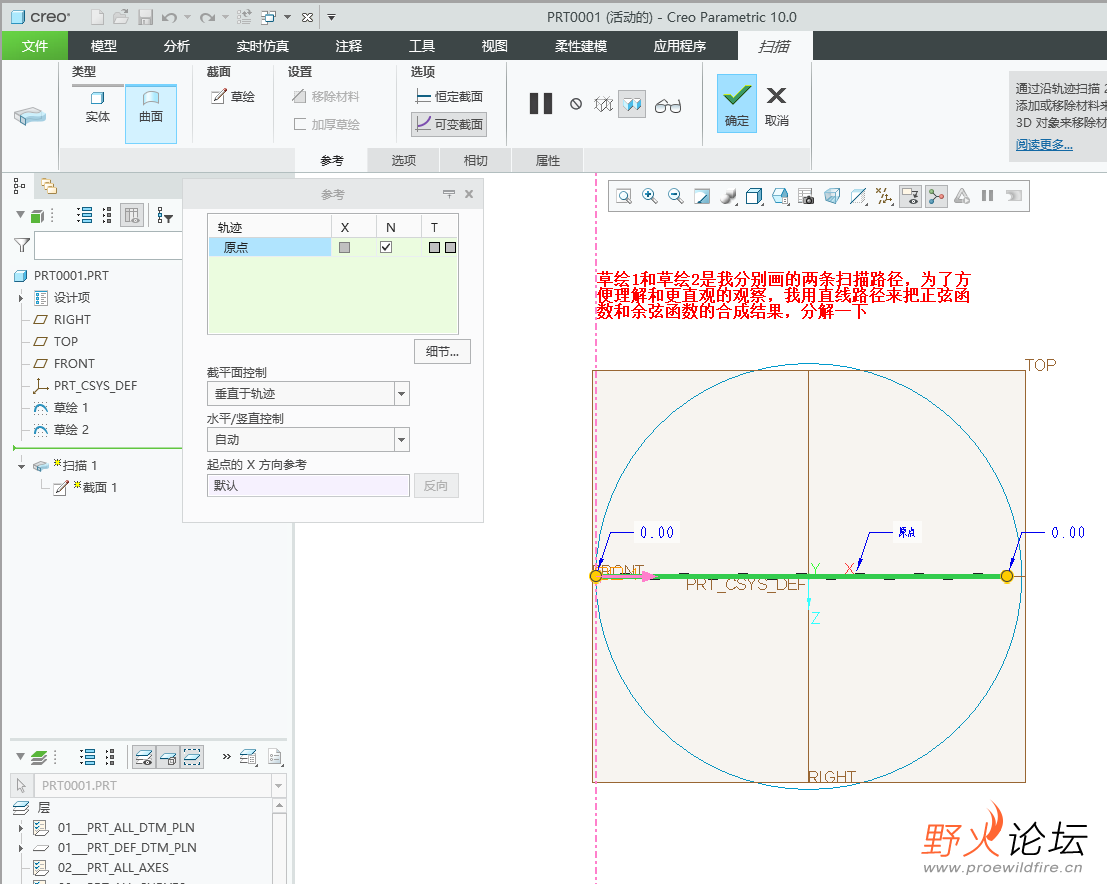1107x884 pixels.
Task: Click the Regenerate icon in quick access toolbar
Action: coord(244,17)
